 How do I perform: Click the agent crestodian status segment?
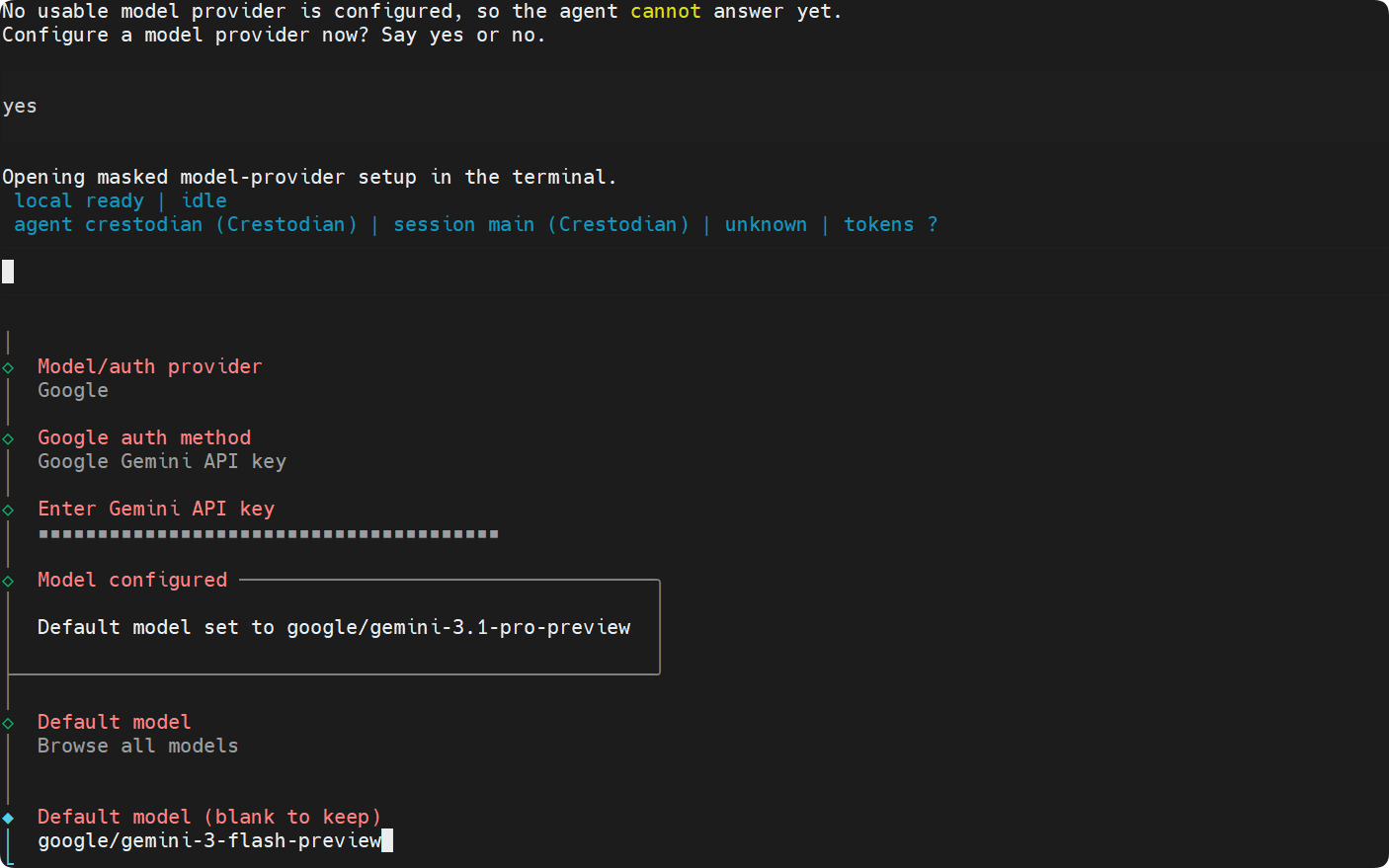coord(186,224)
